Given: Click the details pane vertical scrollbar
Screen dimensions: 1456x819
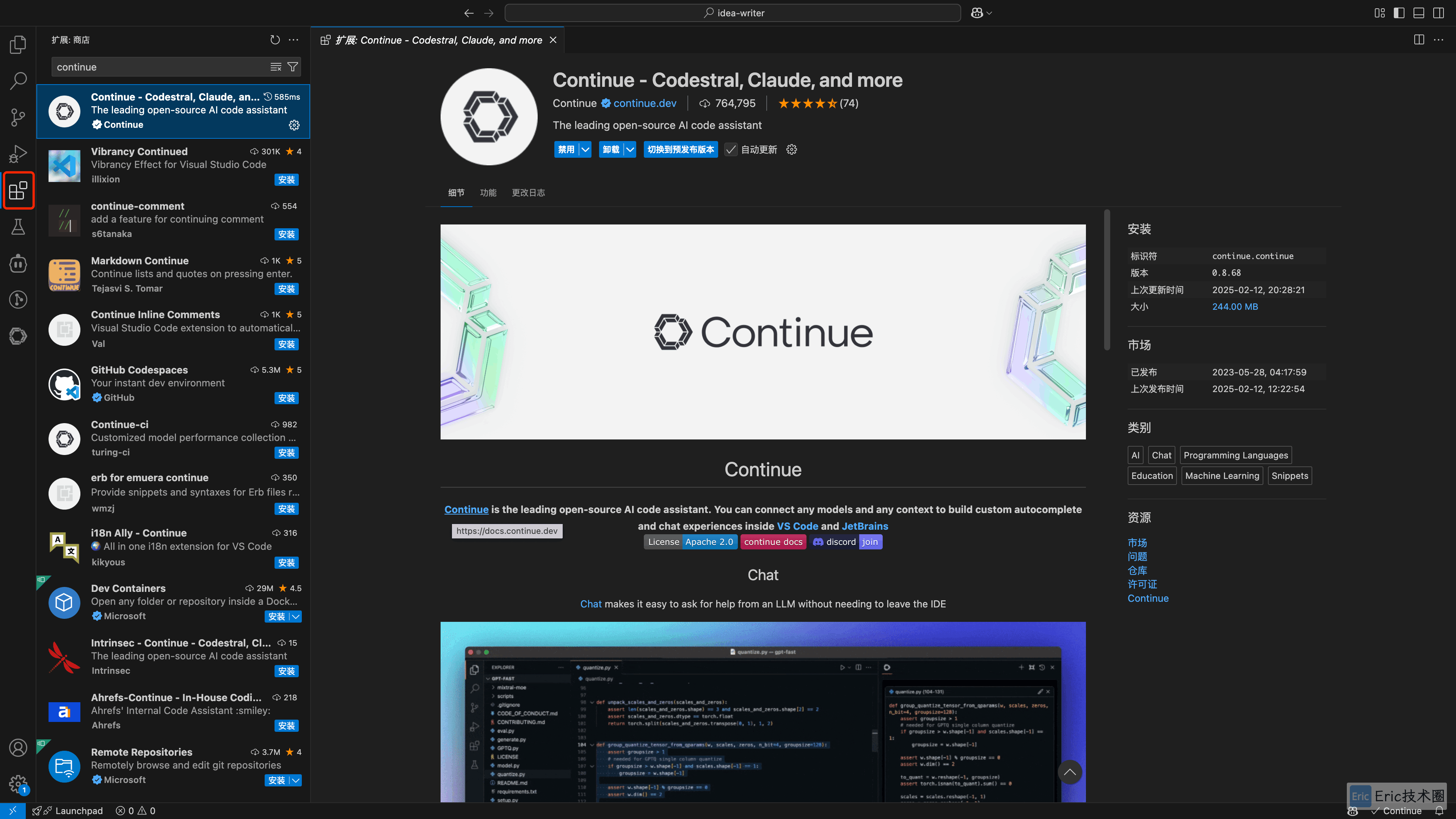Looking at the screenshot, I should coord(1107,280).
